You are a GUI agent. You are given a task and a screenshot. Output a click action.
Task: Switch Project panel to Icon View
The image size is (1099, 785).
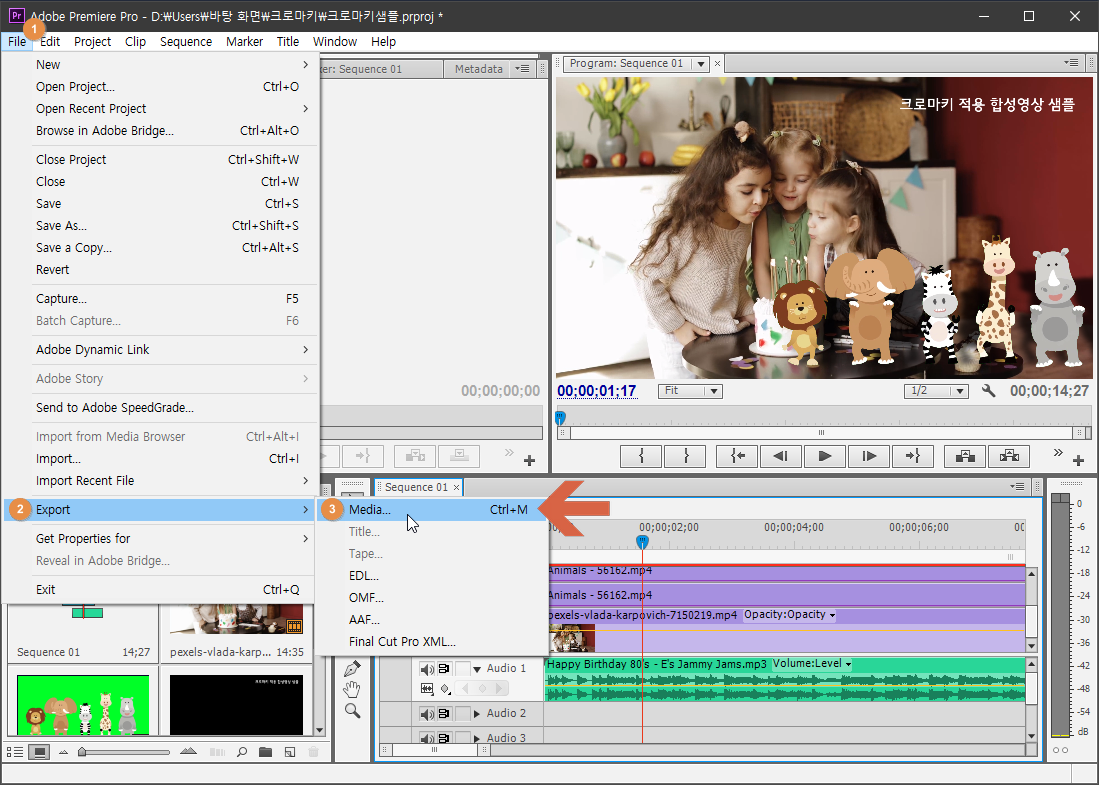pos(40,752)
